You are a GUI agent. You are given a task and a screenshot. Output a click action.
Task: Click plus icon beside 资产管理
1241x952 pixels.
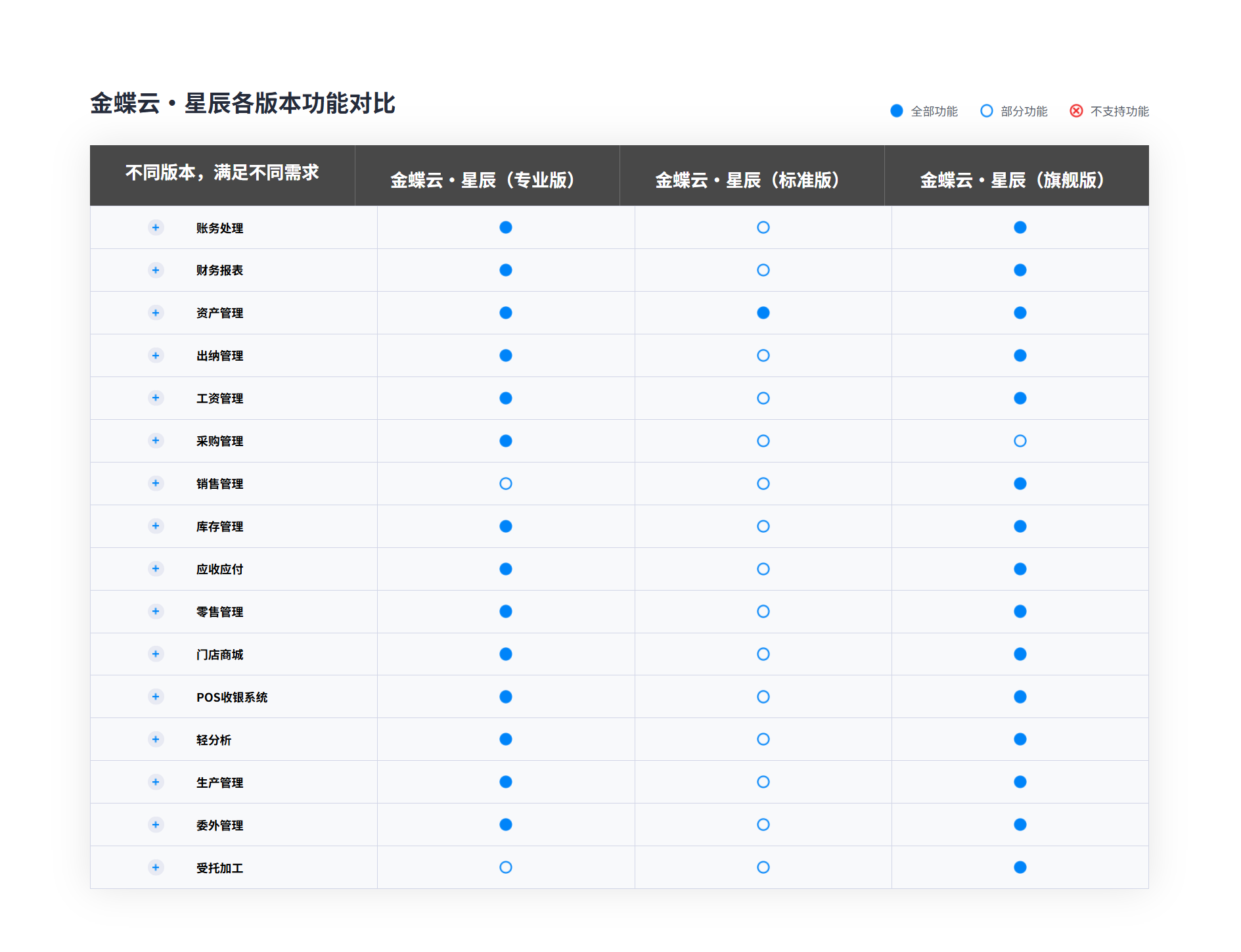pyautogui.click(x=156, y=313)
